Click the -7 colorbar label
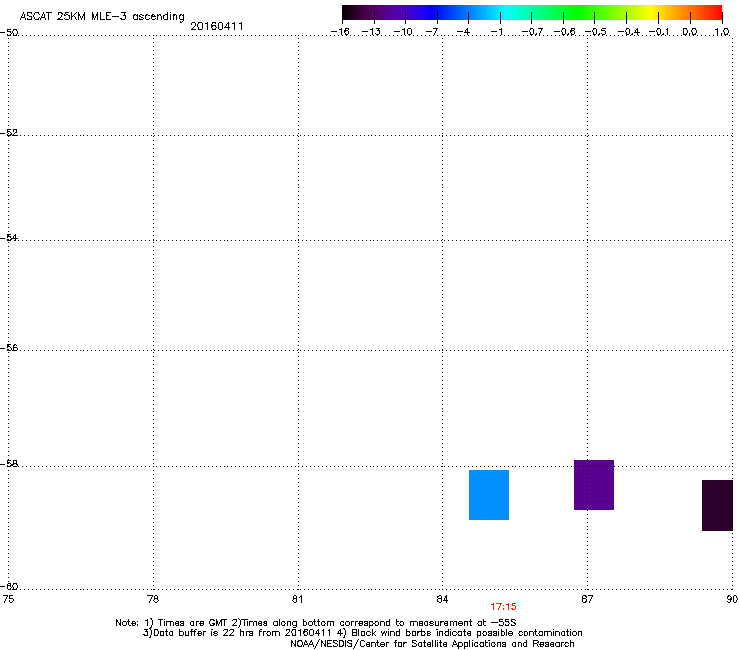This screenshot has height=650, width=740. click(432, 32)
